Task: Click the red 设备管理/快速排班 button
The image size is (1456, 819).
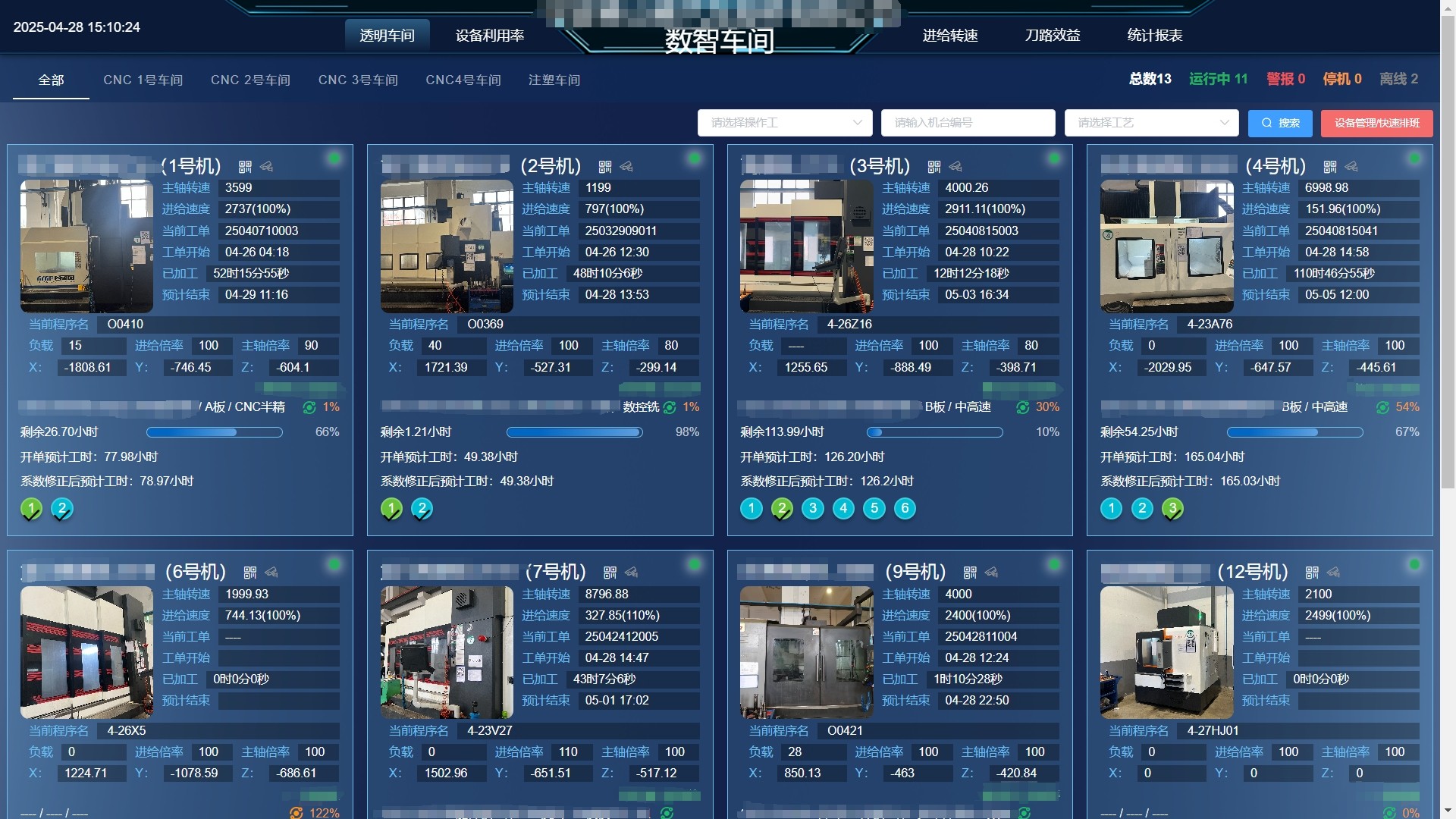Action: (x=1376, y=123)
